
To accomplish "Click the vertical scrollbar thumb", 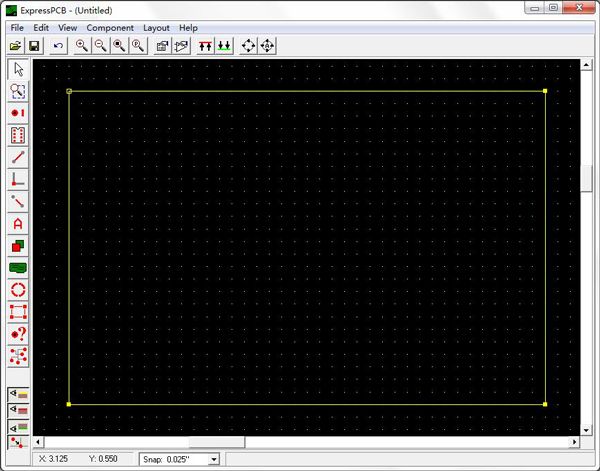I will point(586,178).
